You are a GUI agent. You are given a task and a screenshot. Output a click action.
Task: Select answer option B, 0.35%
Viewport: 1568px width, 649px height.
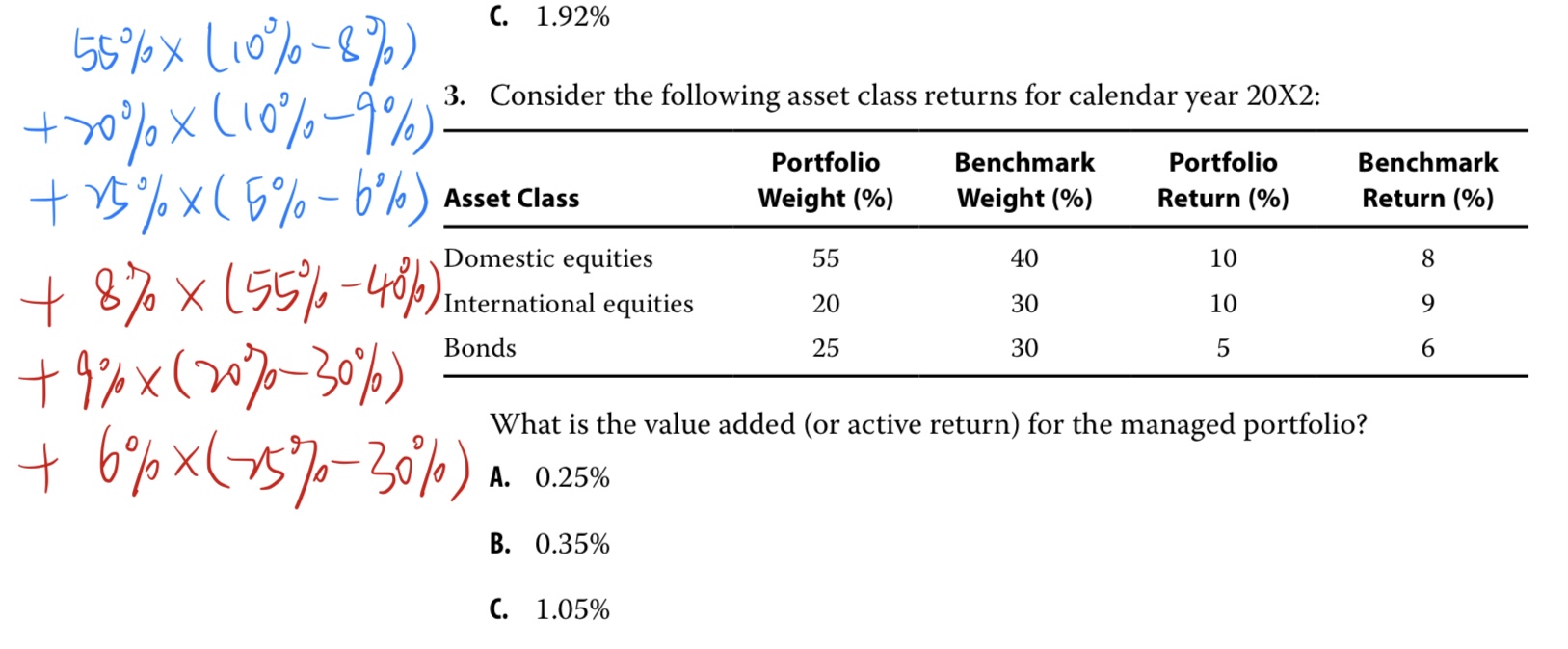(551, 544)
